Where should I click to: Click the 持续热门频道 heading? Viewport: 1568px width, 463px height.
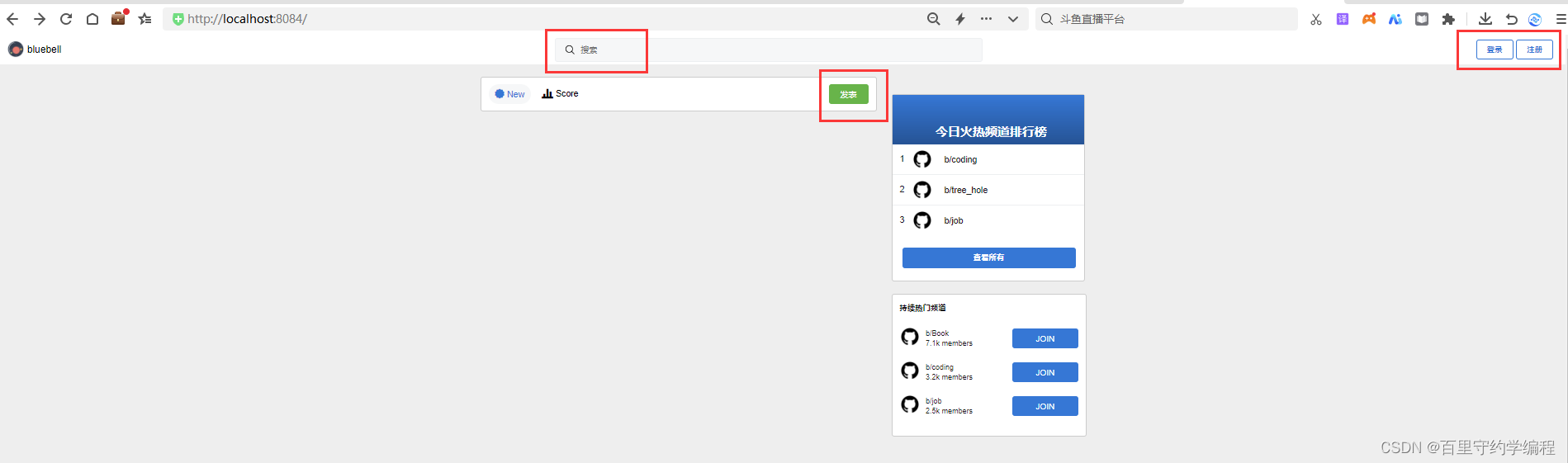pos(922,308)
